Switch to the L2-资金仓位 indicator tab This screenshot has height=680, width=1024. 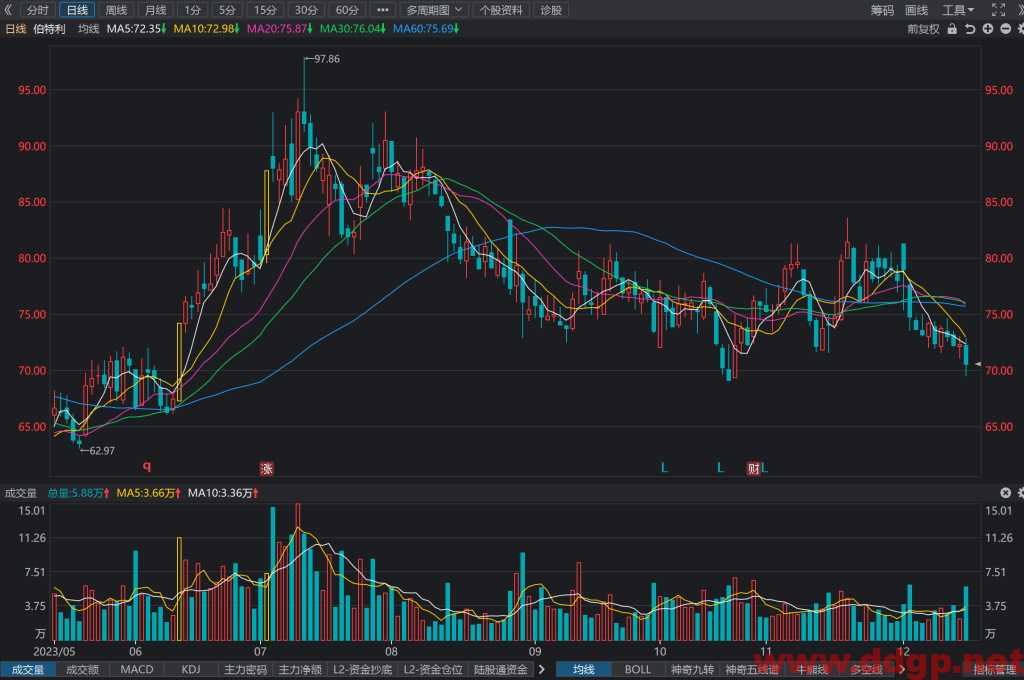(x=433, y=670)
